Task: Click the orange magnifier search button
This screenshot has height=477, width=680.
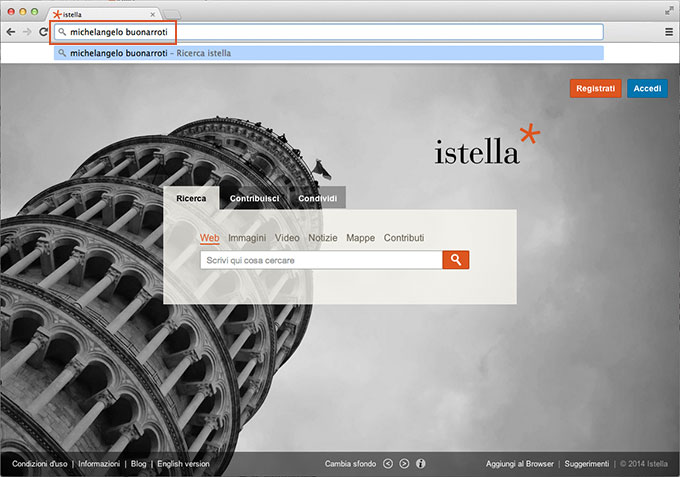Action: point(455,260)
